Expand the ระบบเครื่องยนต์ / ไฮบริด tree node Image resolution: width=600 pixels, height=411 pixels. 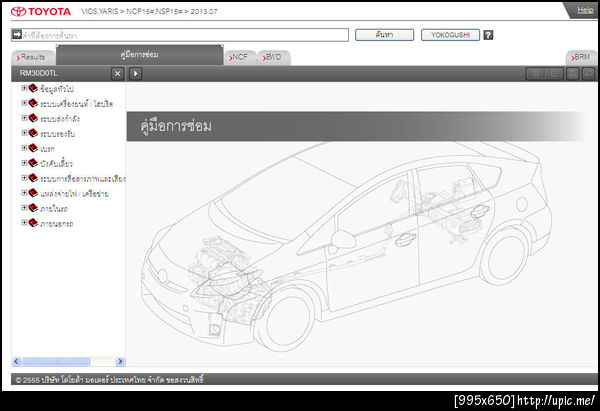coord(23,103)
